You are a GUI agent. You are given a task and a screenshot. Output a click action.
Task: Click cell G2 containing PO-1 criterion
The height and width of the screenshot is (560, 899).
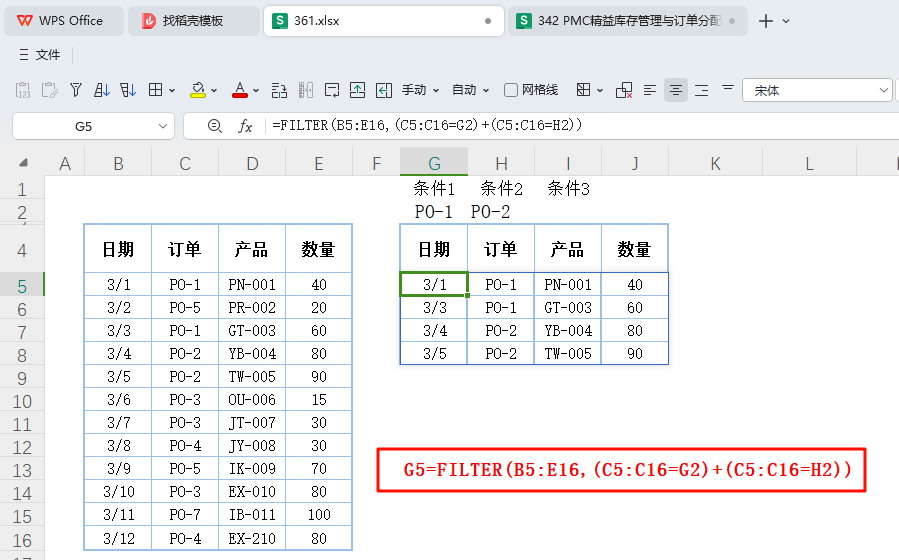pos(434,212)
